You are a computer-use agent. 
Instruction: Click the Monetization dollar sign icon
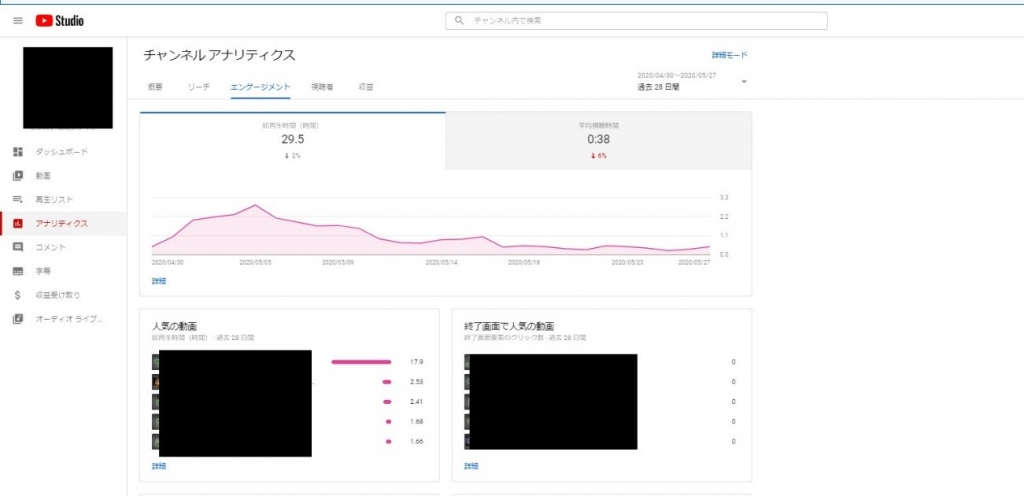click(17, 295)
